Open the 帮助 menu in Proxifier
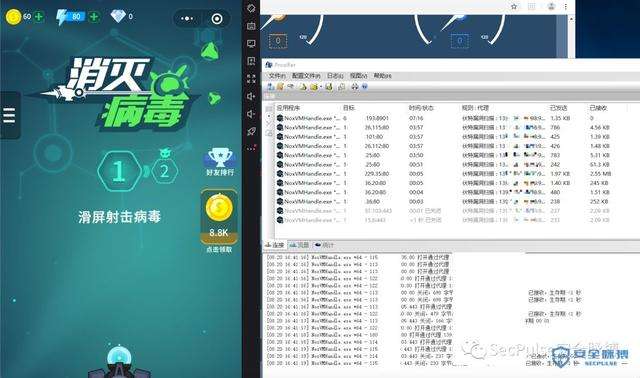This screenshot has width=640, height=378. click(x=382, y=76)
